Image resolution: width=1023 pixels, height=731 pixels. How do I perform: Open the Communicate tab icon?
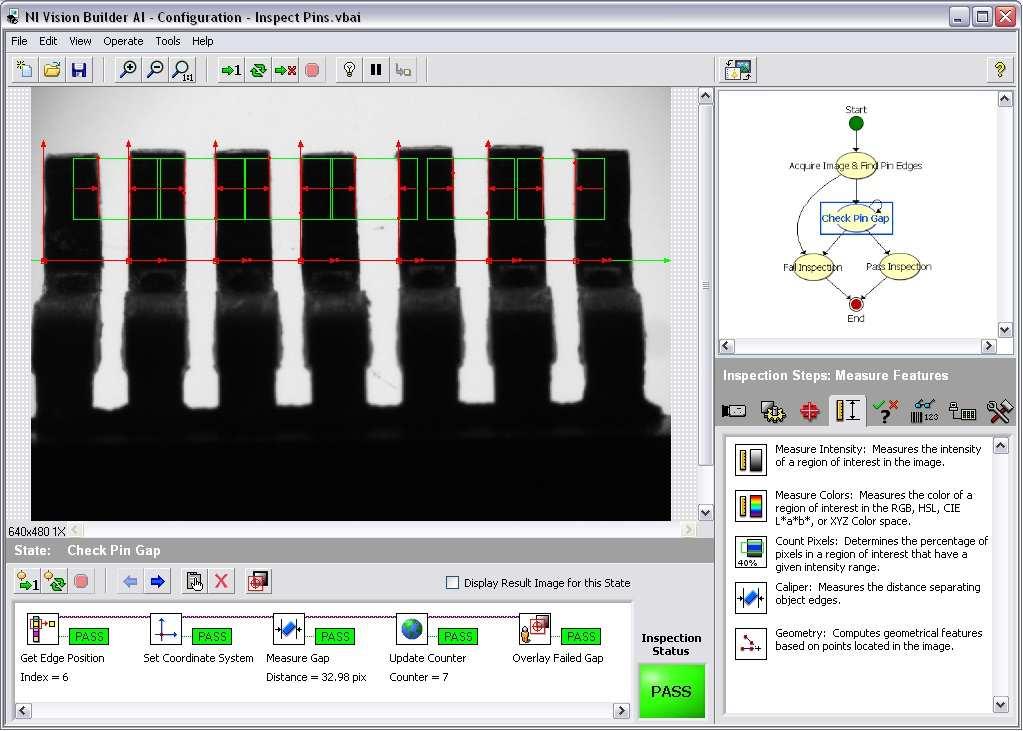coord(962,411)
